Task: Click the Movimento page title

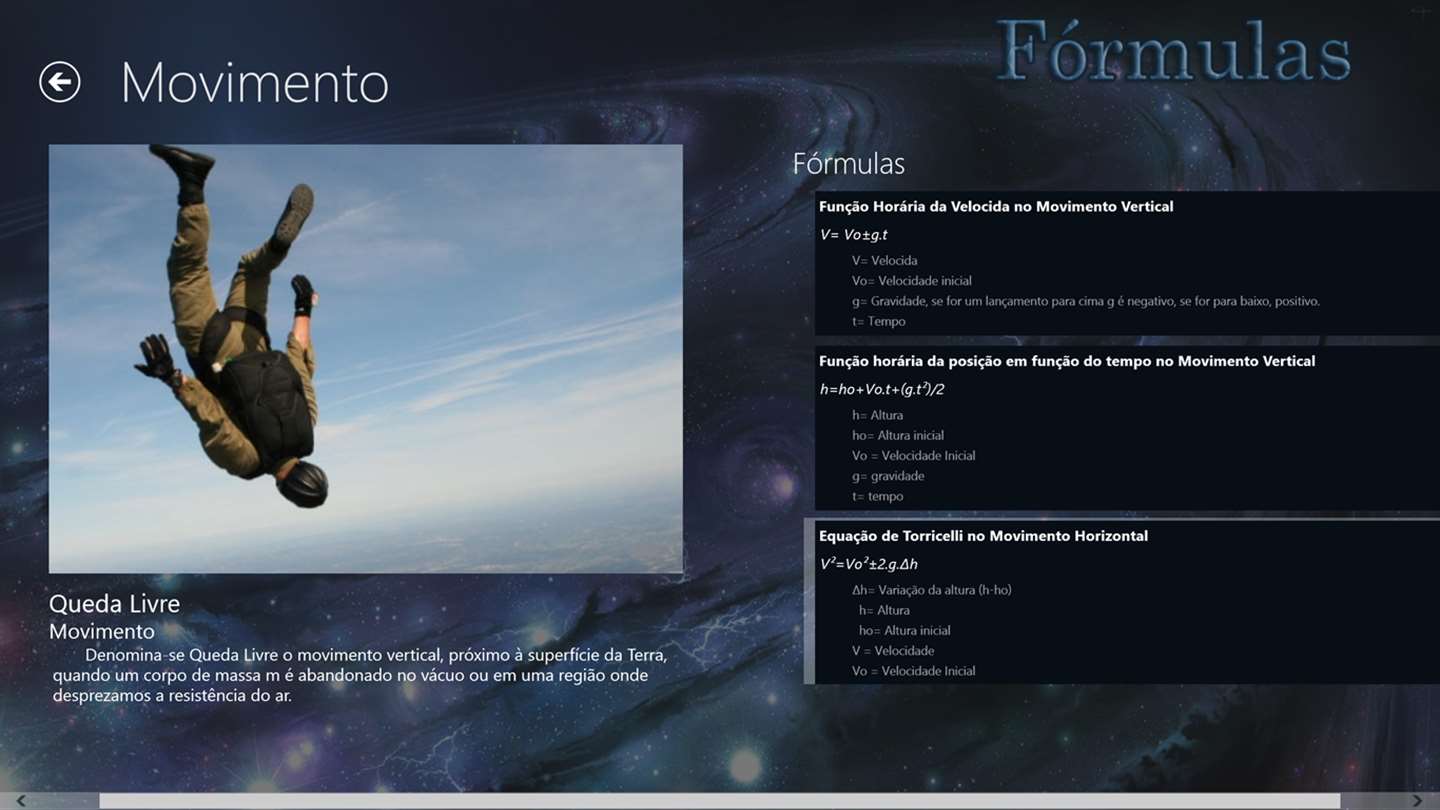Action: (255, 82)
